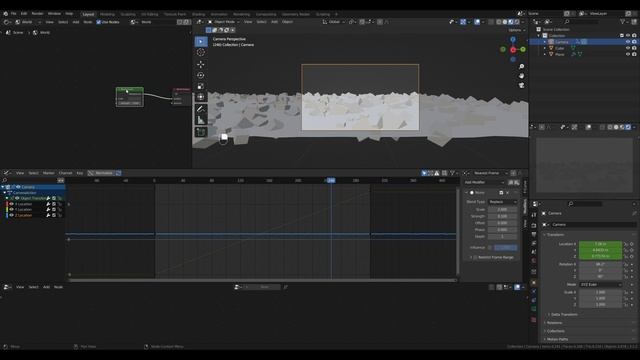The width and height of the screenshot is (640, 360).
Task: Expand the Relations panel
Action: point(554,323)
